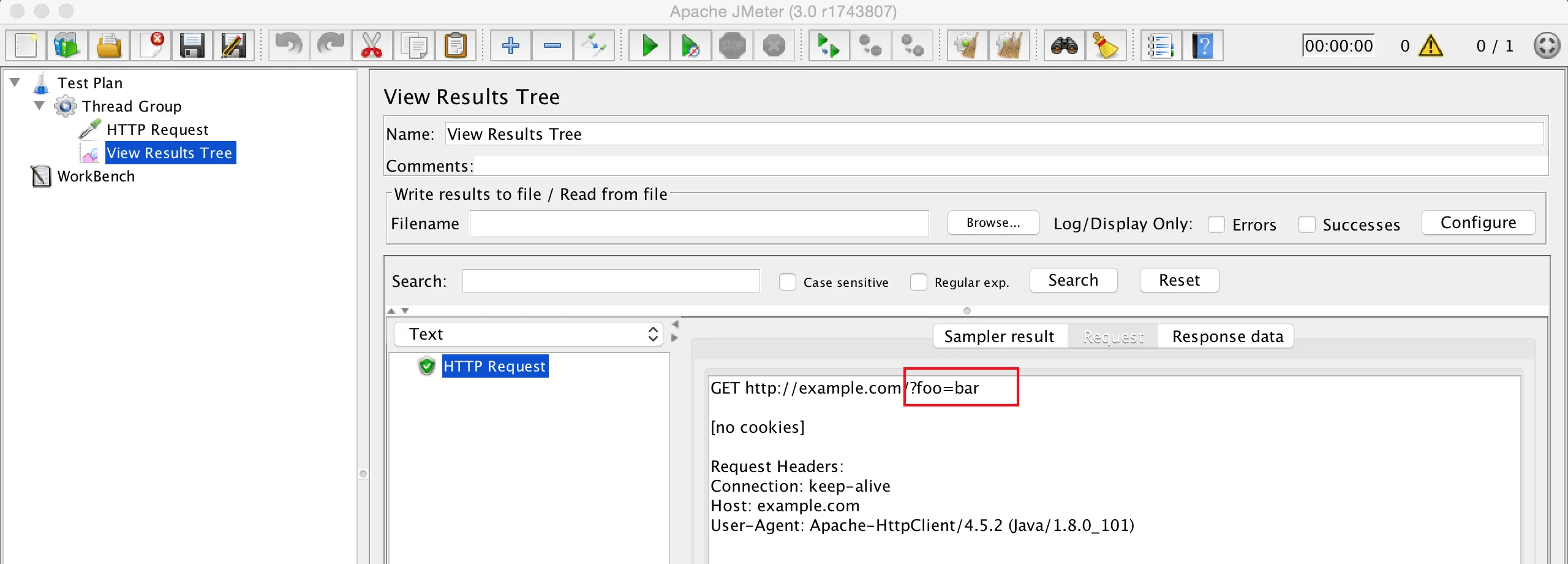Click the Open file folder icon
The width and height of the screenshot is (1568, 564).
pos(109,45)
